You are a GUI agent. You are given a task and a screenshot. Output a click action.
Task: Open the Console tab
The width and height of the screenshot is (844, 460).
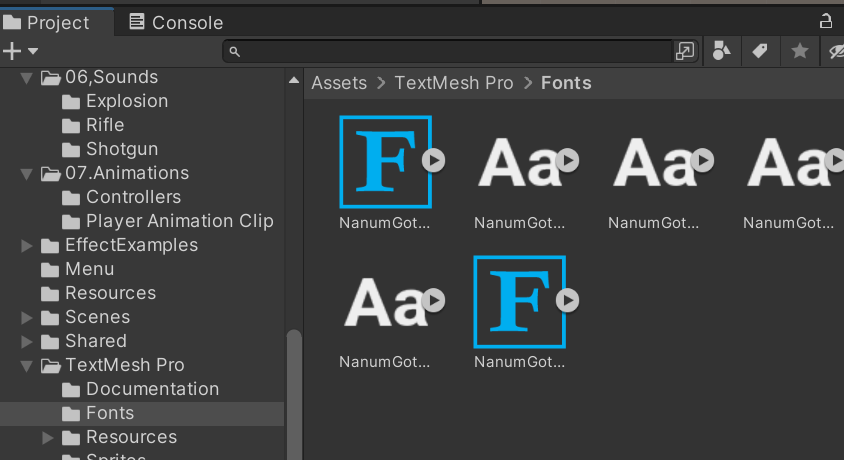tap(176, 23)
